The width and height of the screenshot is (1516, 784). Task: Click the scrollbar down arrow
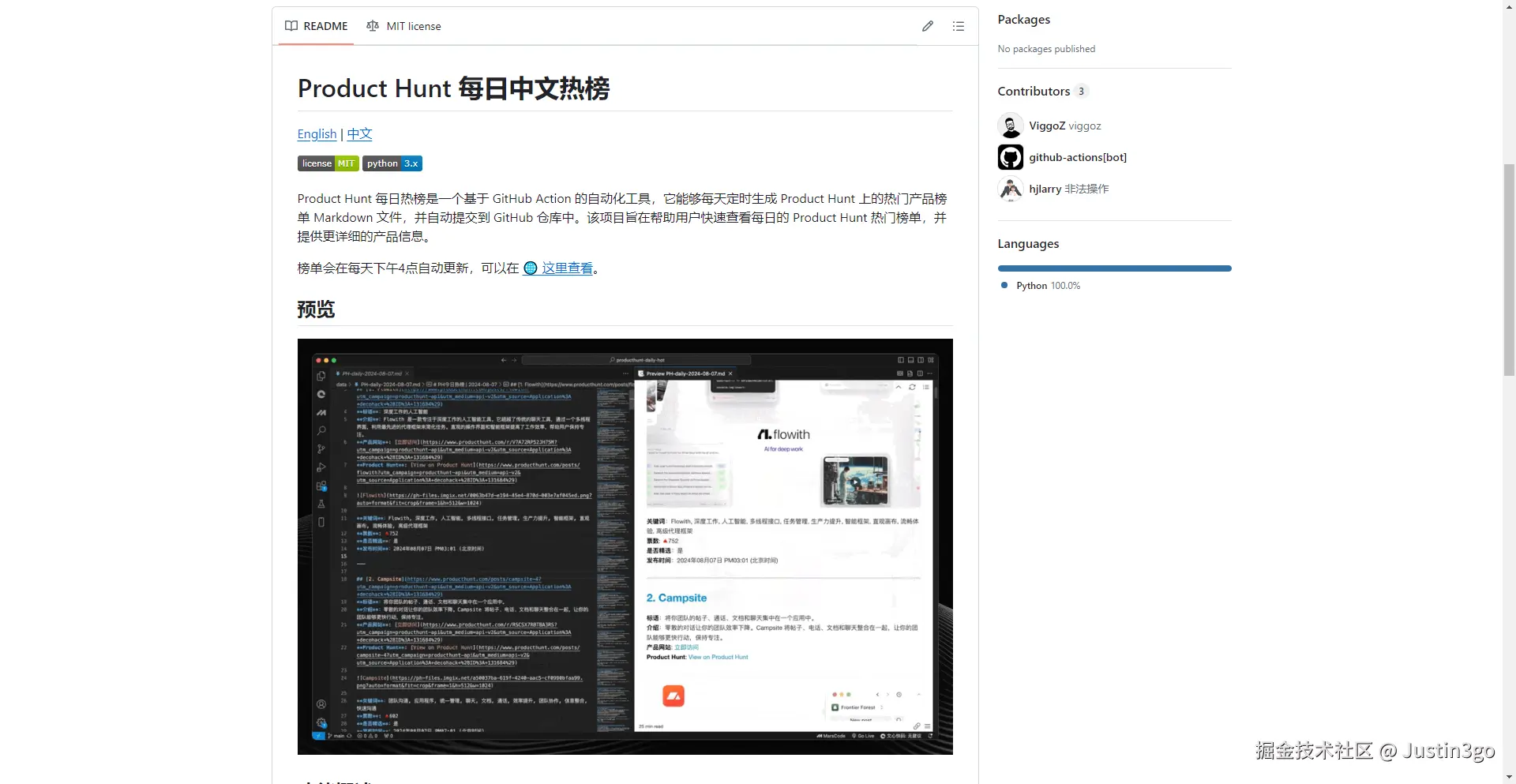pos(1509,778)
